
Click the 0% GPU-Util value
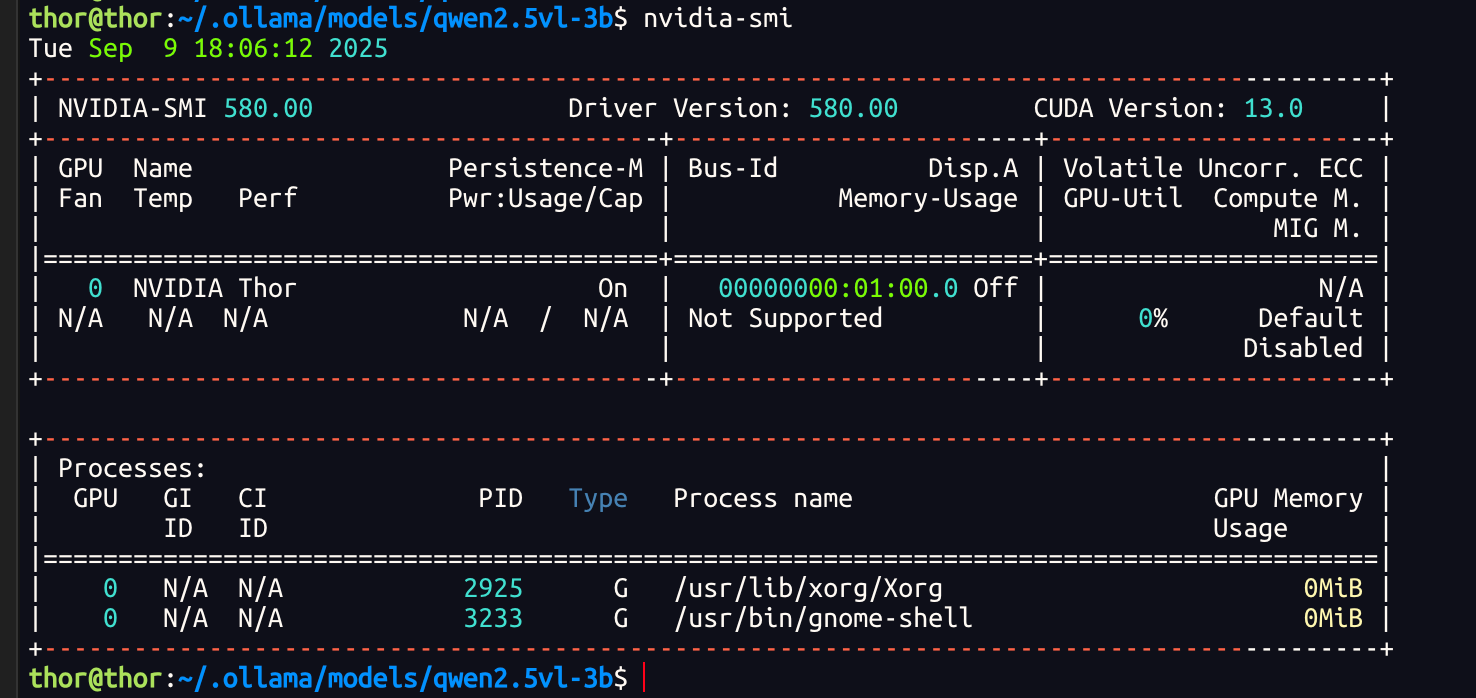(1153, 318)
